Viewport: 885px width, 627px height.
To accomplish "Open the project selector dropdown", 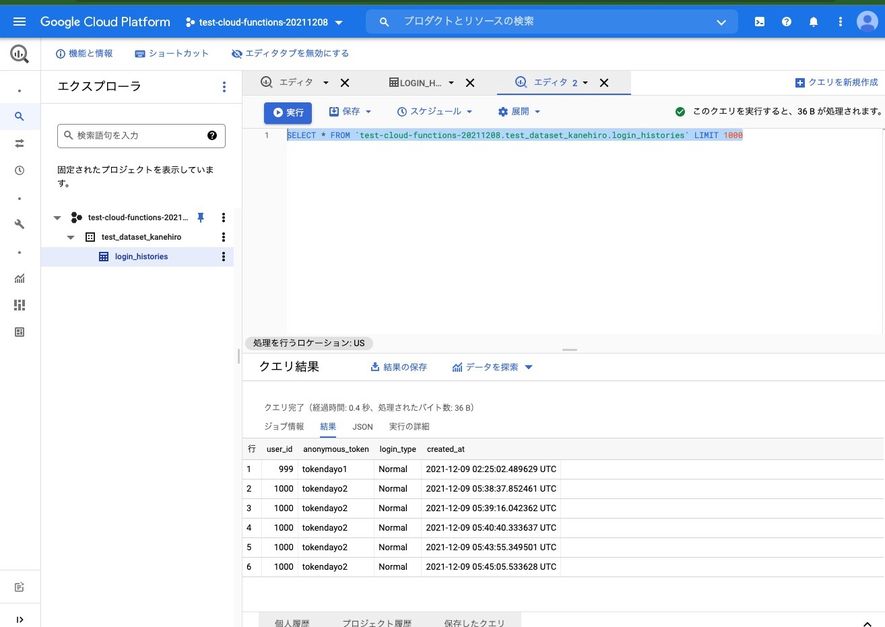I will click(x=264, y=23).
